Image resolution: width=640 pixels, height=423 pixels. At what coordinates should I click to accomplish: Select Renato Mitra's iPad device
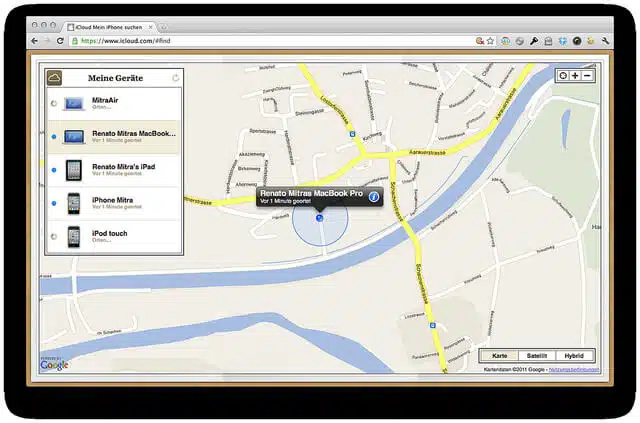[x=114, y=170]
